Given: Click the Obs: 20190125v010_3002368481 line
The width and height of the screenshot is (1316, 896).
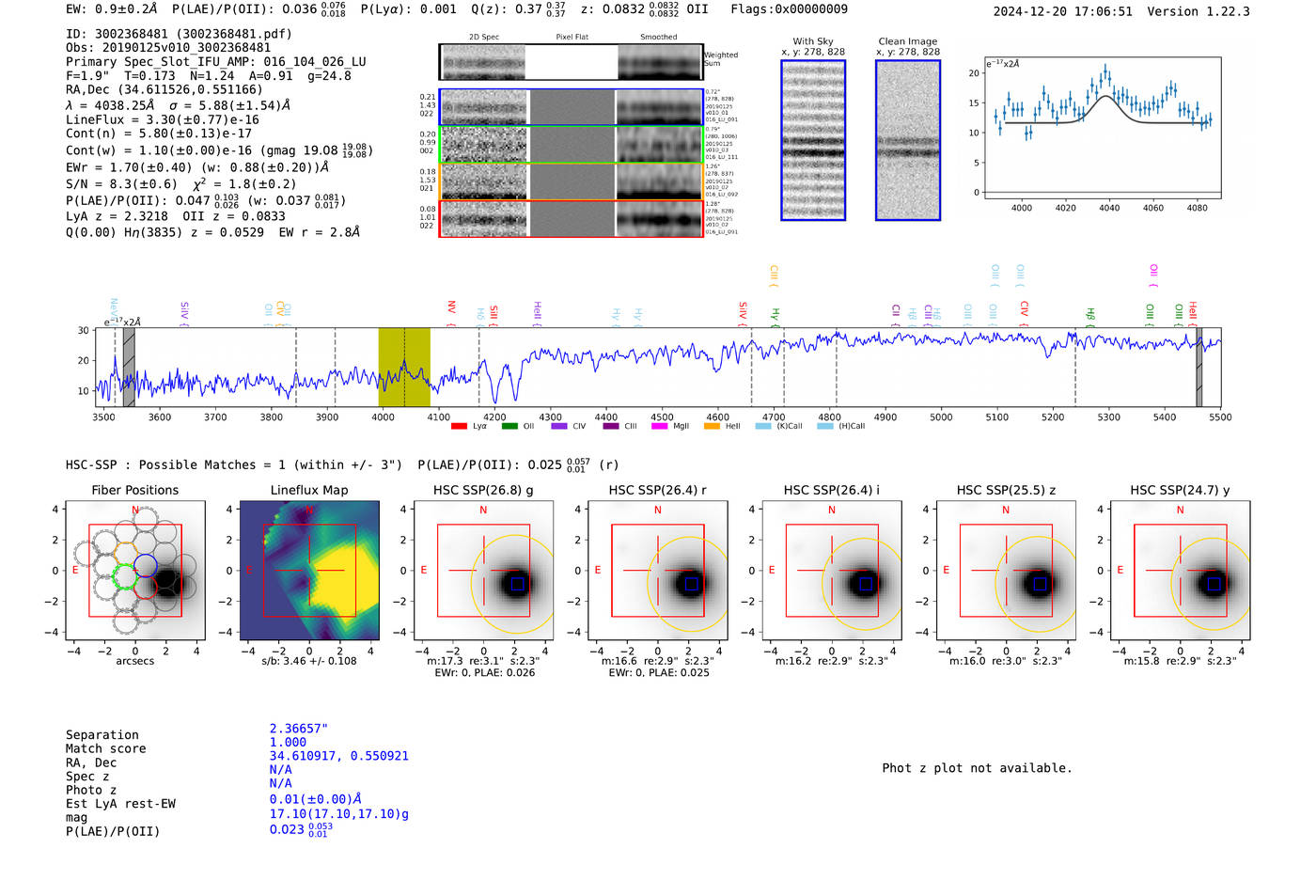Looking at the screenshot, I should click(168, 48).
